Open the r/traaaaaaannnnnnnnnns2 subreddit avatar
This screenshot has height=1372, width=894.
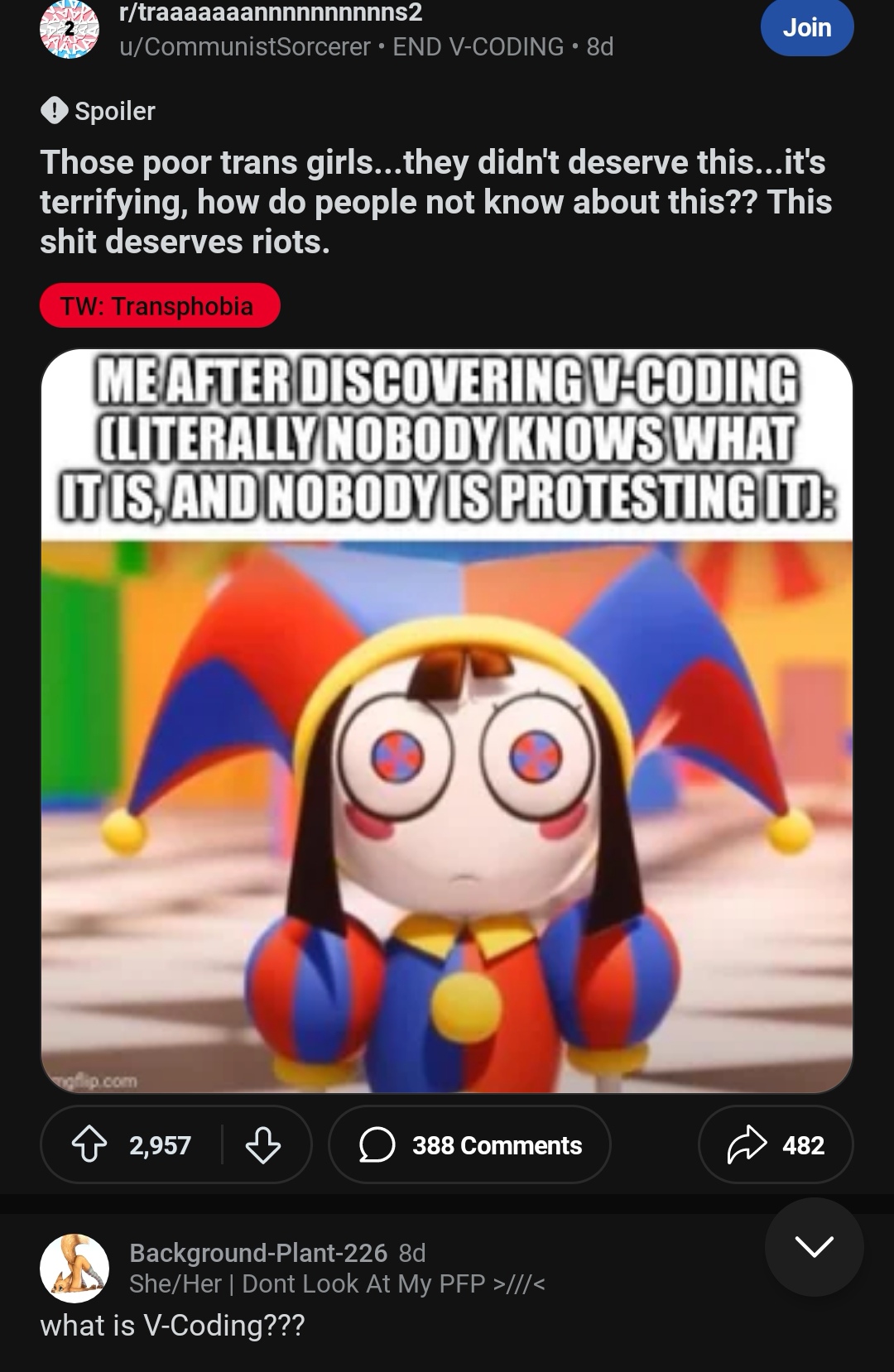point(70,28)
